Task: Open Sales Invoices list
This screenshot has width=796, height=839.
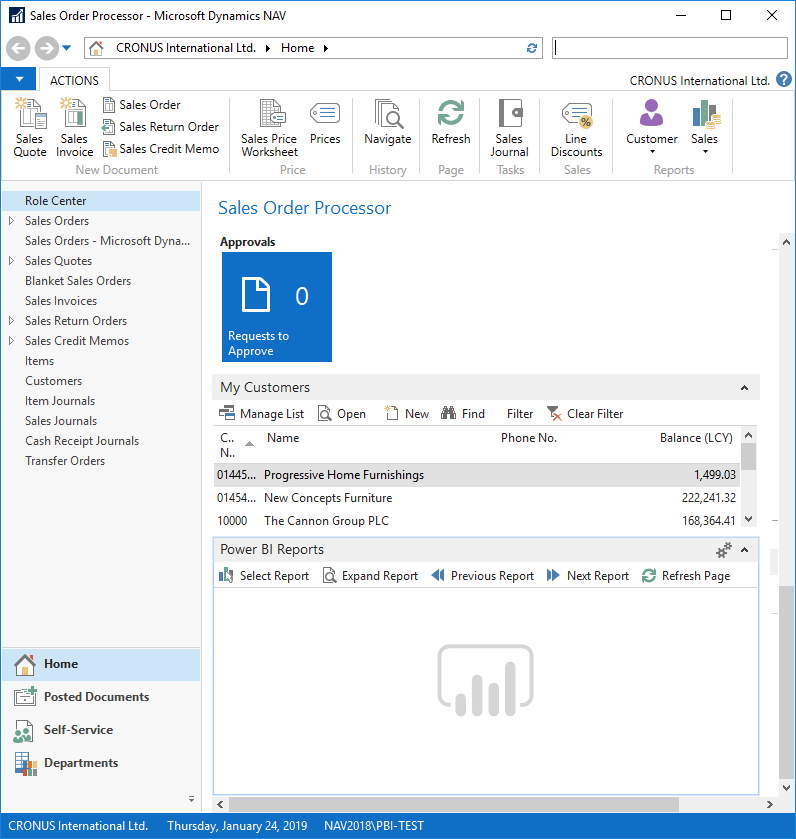Action: pos(61,301)
